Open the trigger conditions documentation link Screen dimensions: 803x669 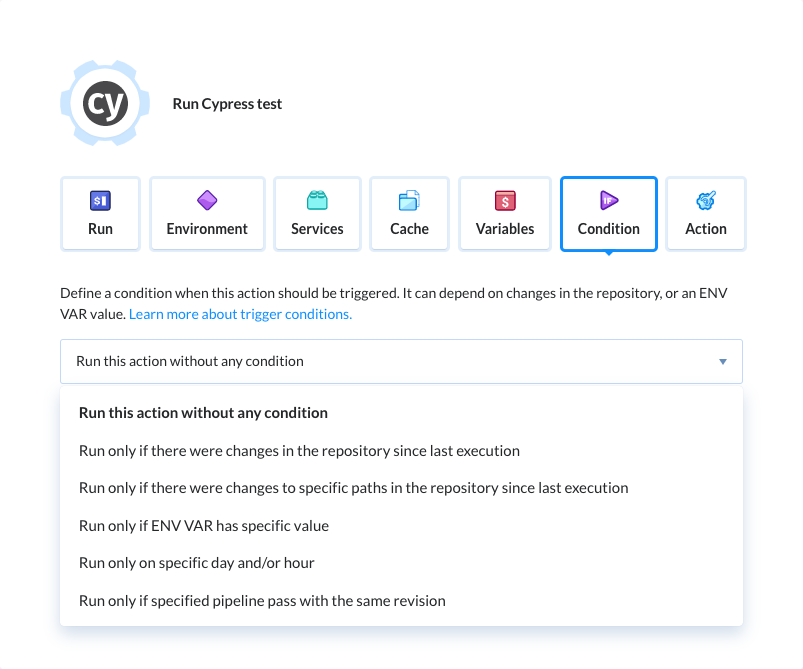(x=240, y=313)
